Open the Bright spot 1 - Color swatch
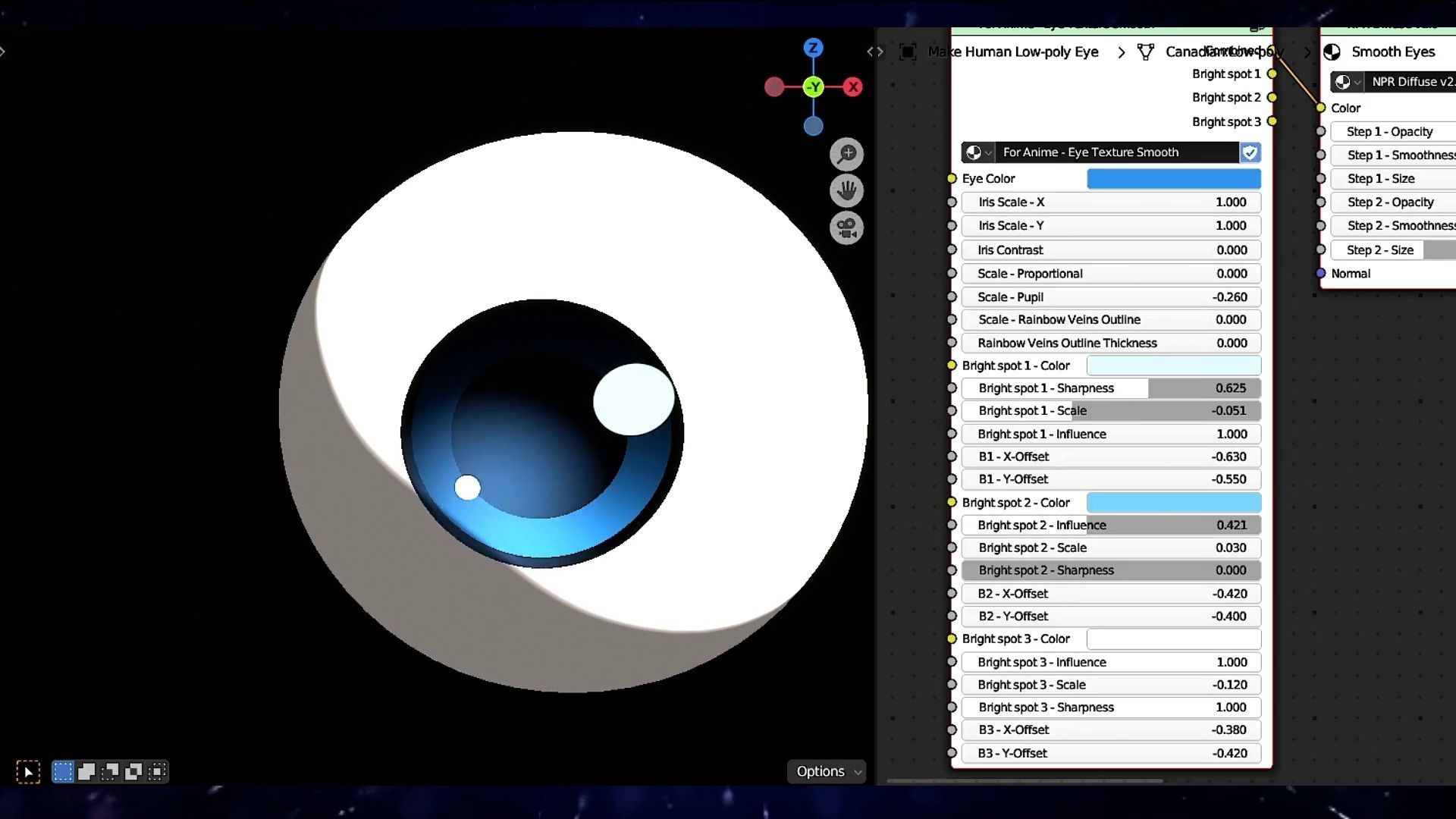This screenshot has width=1456, height=819. (x=1174, y=366)
